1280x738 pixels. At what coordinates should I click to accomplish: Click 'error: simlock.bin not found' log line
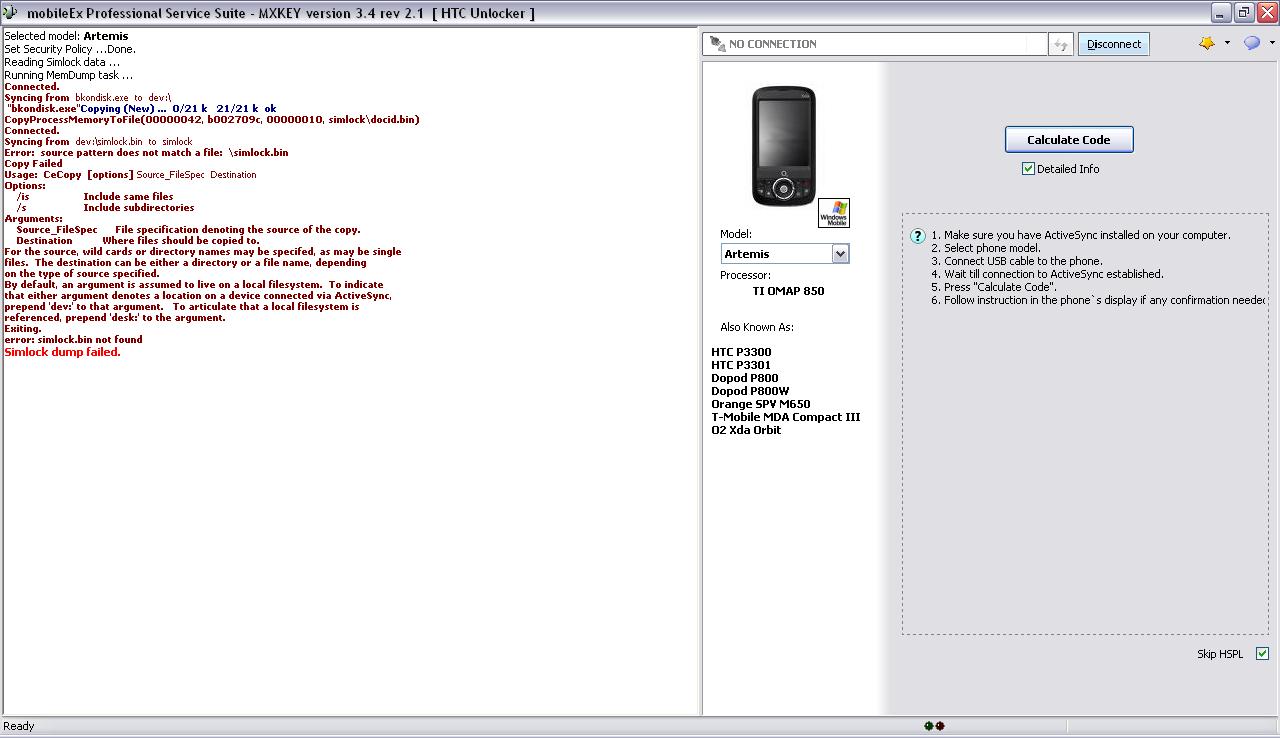(x=73, y=340)
